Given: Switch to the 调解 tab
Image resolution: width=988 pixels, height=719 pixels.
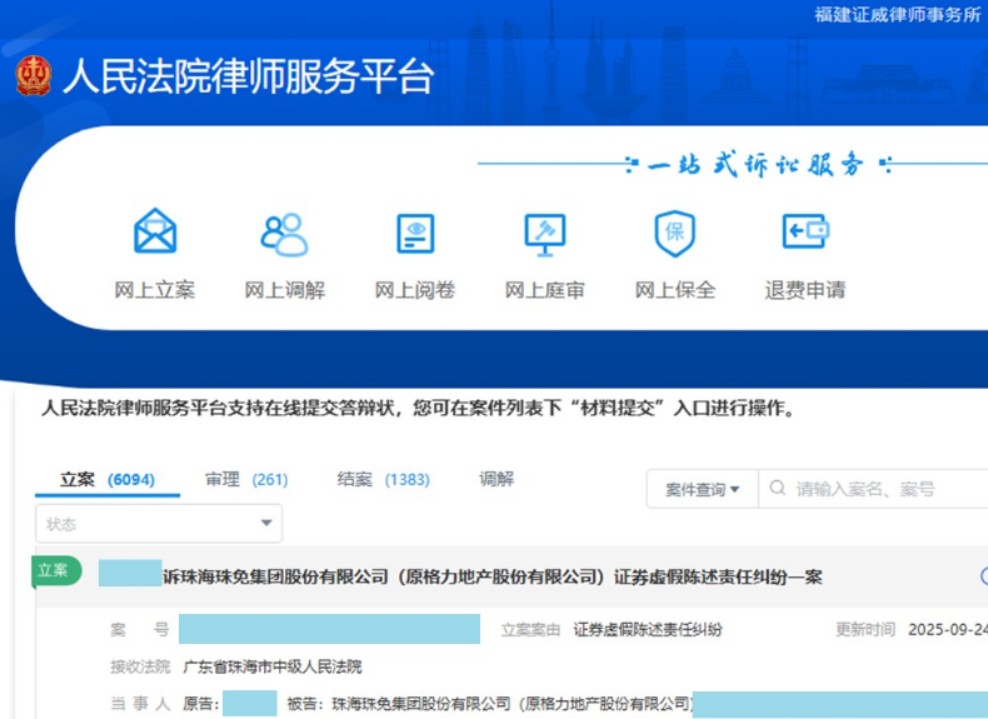Looking at the screenshot, I should pyautogui.click(x=497, y=479).
